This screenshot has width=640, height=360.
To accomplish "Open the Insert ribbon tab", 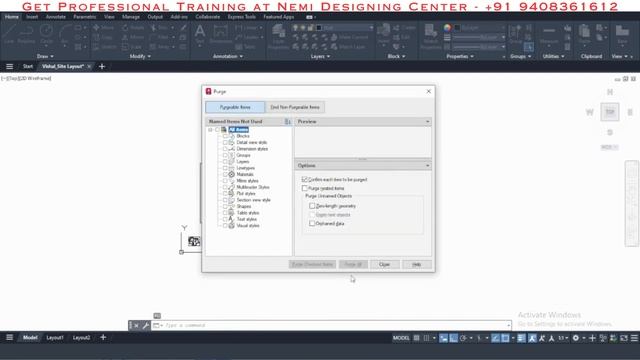I will tap(32, 17).
